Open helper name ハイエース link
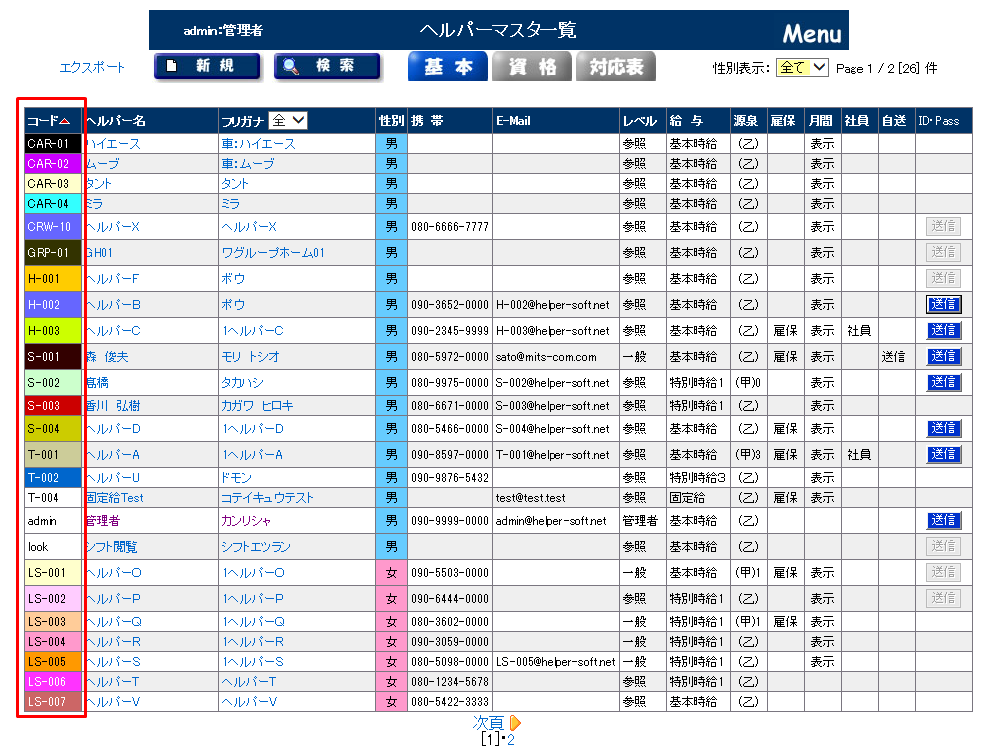Screen dimensions: 987x756 (x=112, y=144)
